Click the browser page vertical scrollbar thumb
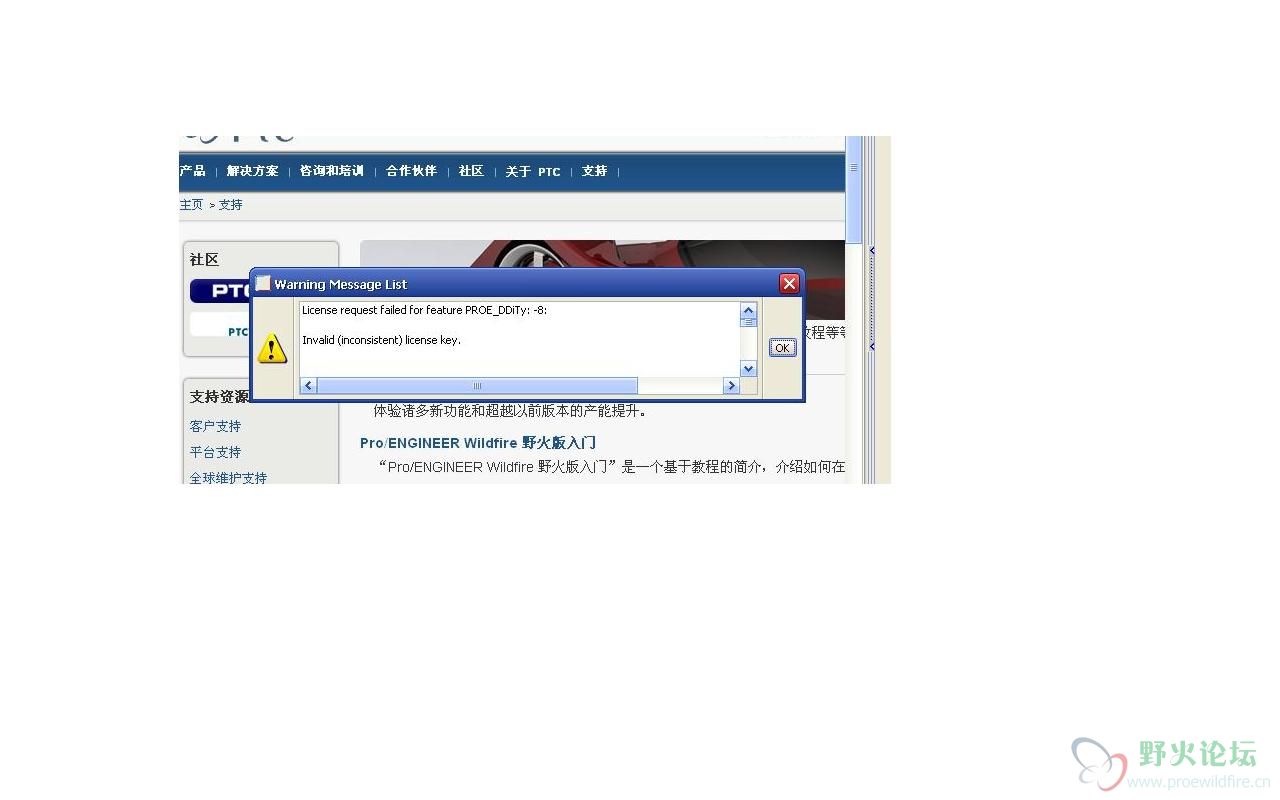Viewport: 1280px width, 800px height. click(x=853, y=189)
